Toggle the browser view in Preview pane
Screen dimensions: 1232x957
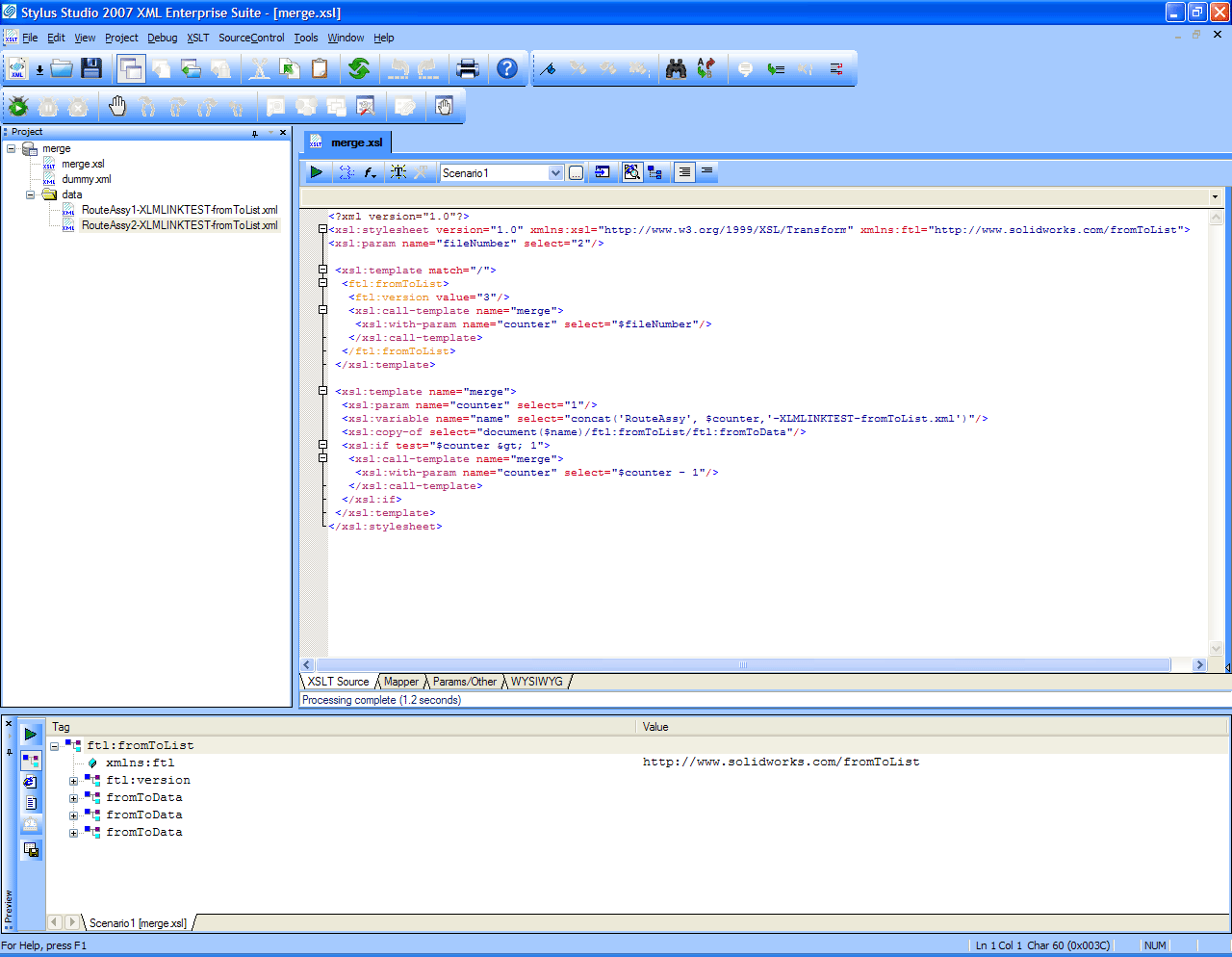[x=31, y=782]
